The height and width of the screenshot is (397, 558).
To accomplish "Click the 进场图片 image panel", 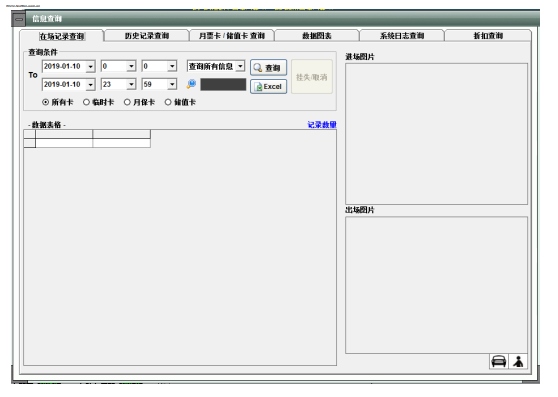I will [436, 134].
